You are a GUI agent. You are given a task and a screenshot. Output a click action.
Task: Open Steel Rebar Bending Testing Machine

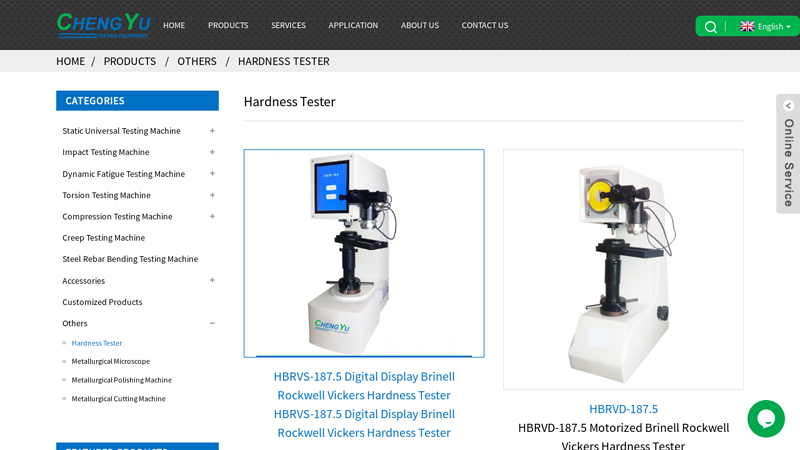pos(130,259)
